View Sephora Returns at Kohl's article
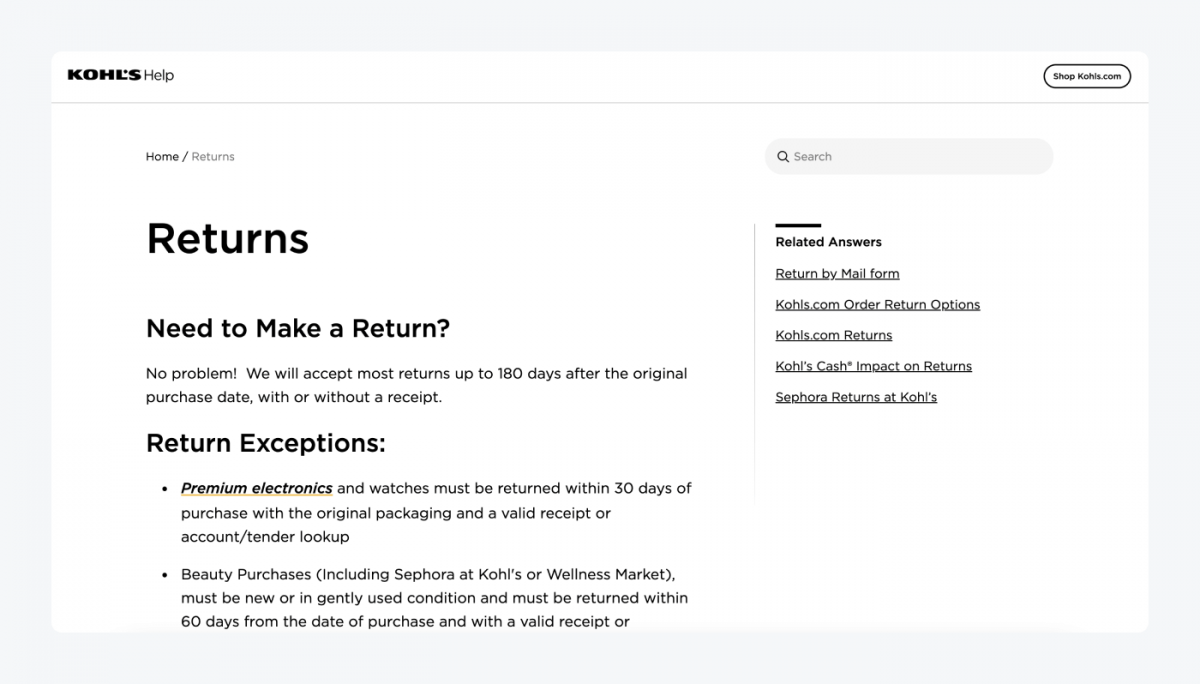The width and height of the screenshot is (1200, 684). pyautogui.click(x=856, y=397)
